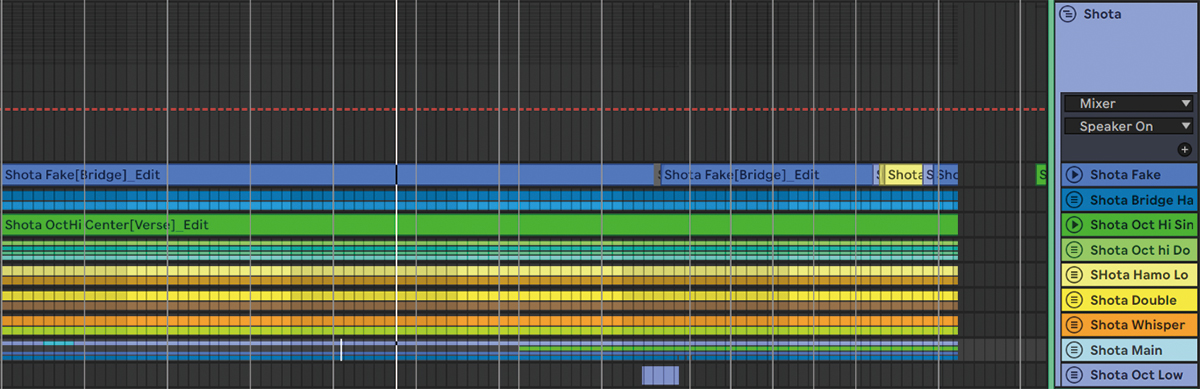Open the Speaker On dropdown
This screenshot has width=1200, height=389.
point(1129,127)
